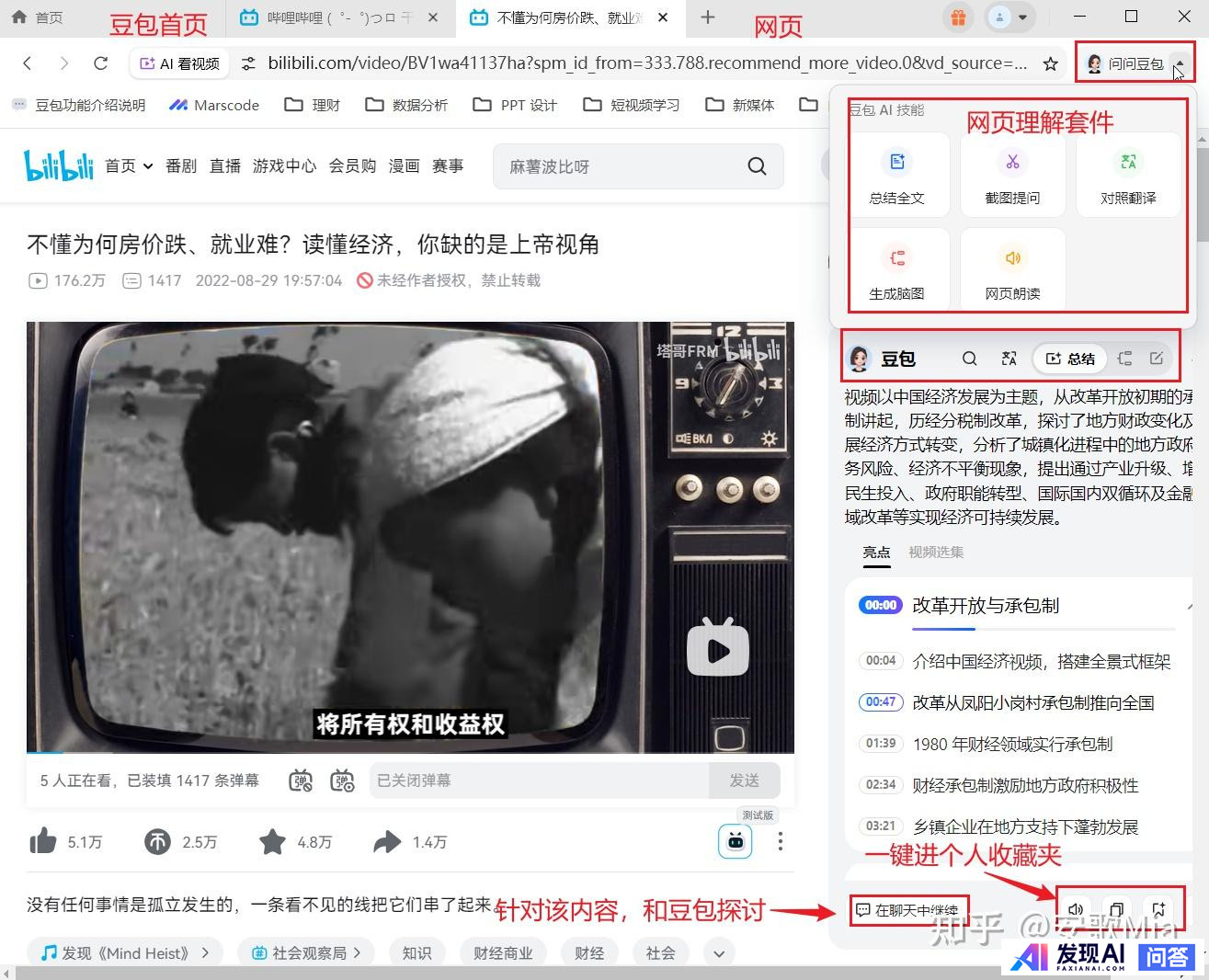Click the danmaku settings icon with gear
Image resolution: width=1209 pixels, height=980 pixels.
click(343, 781)
